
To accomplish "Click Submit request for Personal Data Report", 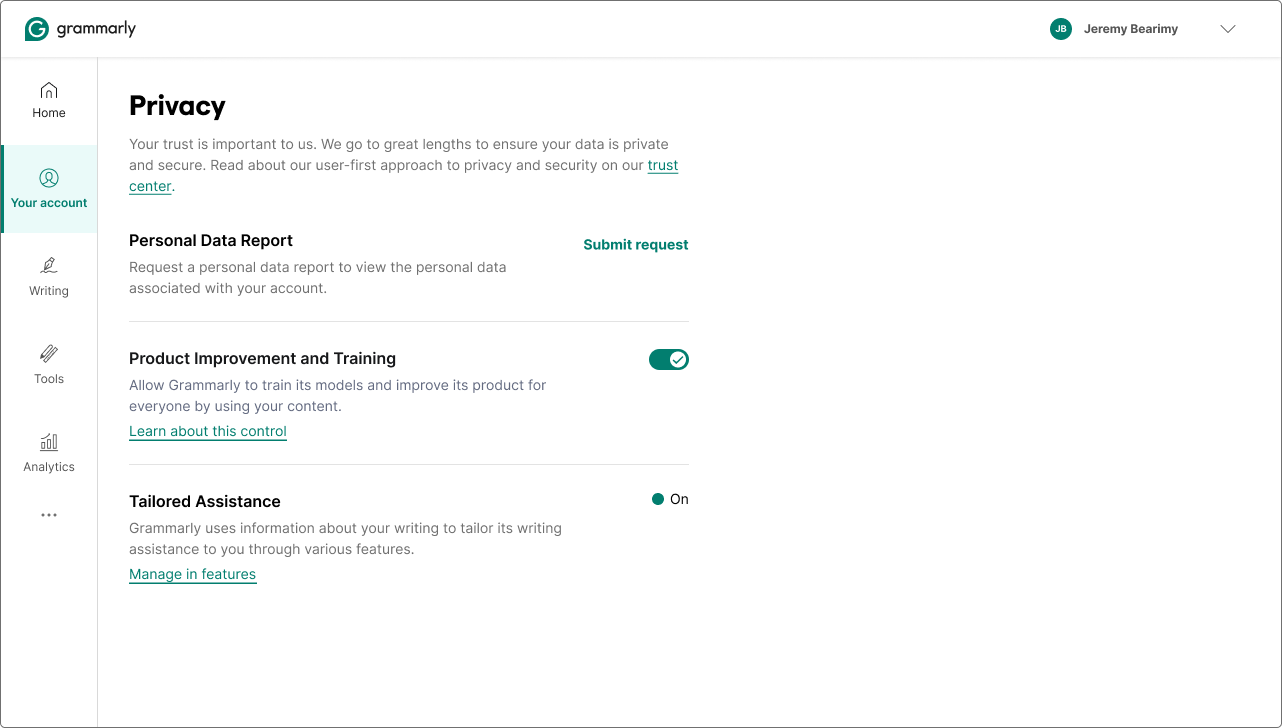I will pos(636,244).
